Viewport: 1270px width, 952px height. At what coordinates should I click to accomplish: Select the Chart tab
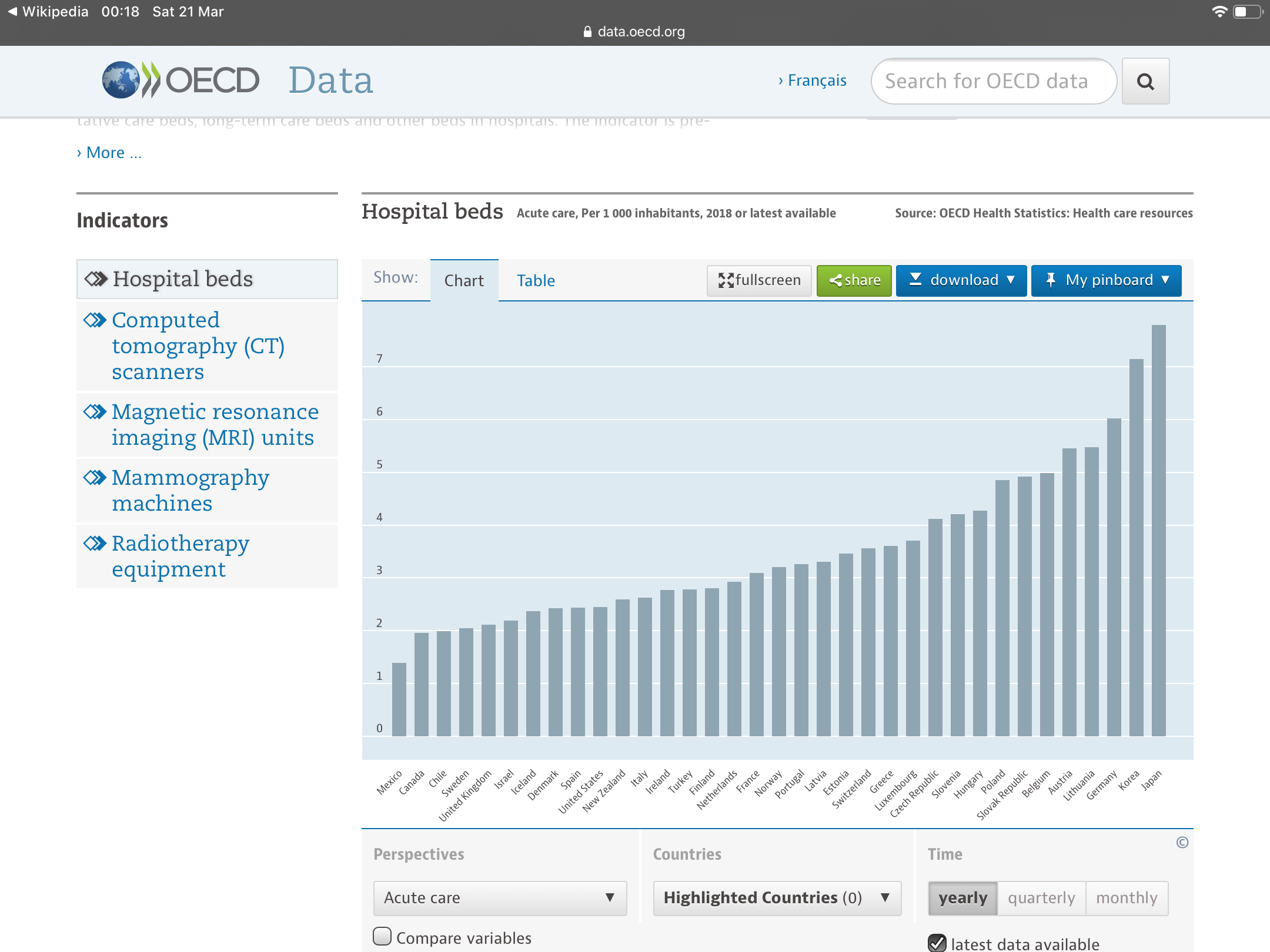point(464,281)
